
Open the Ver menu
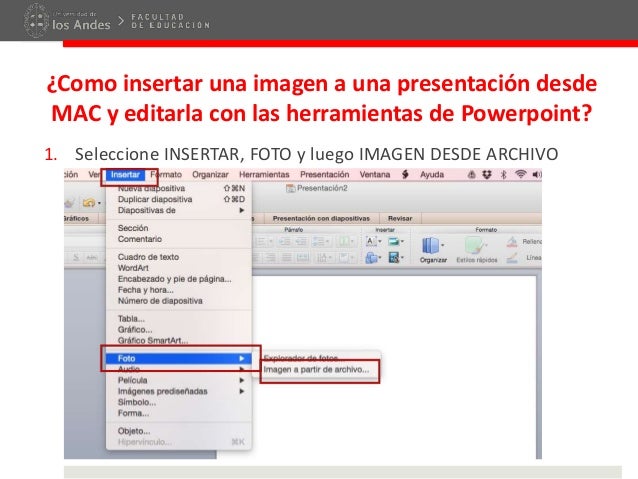click(94, 175)
